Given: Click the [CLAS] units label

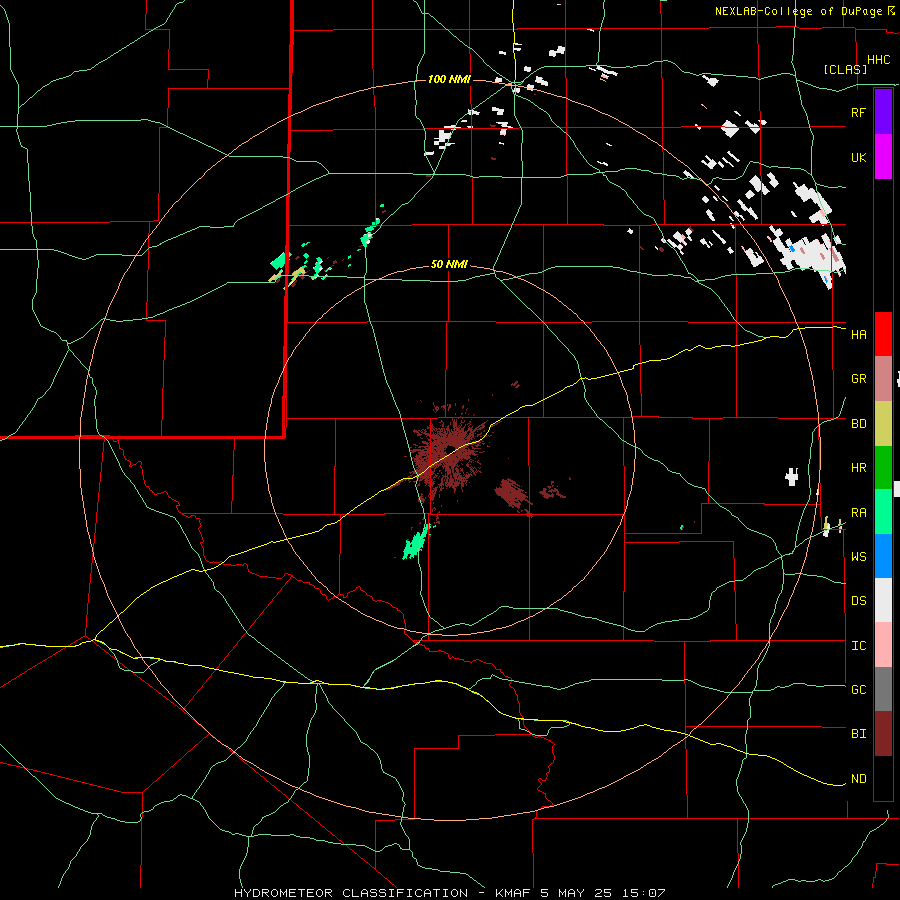Looking at the screenshot, I should click(845, 70).
